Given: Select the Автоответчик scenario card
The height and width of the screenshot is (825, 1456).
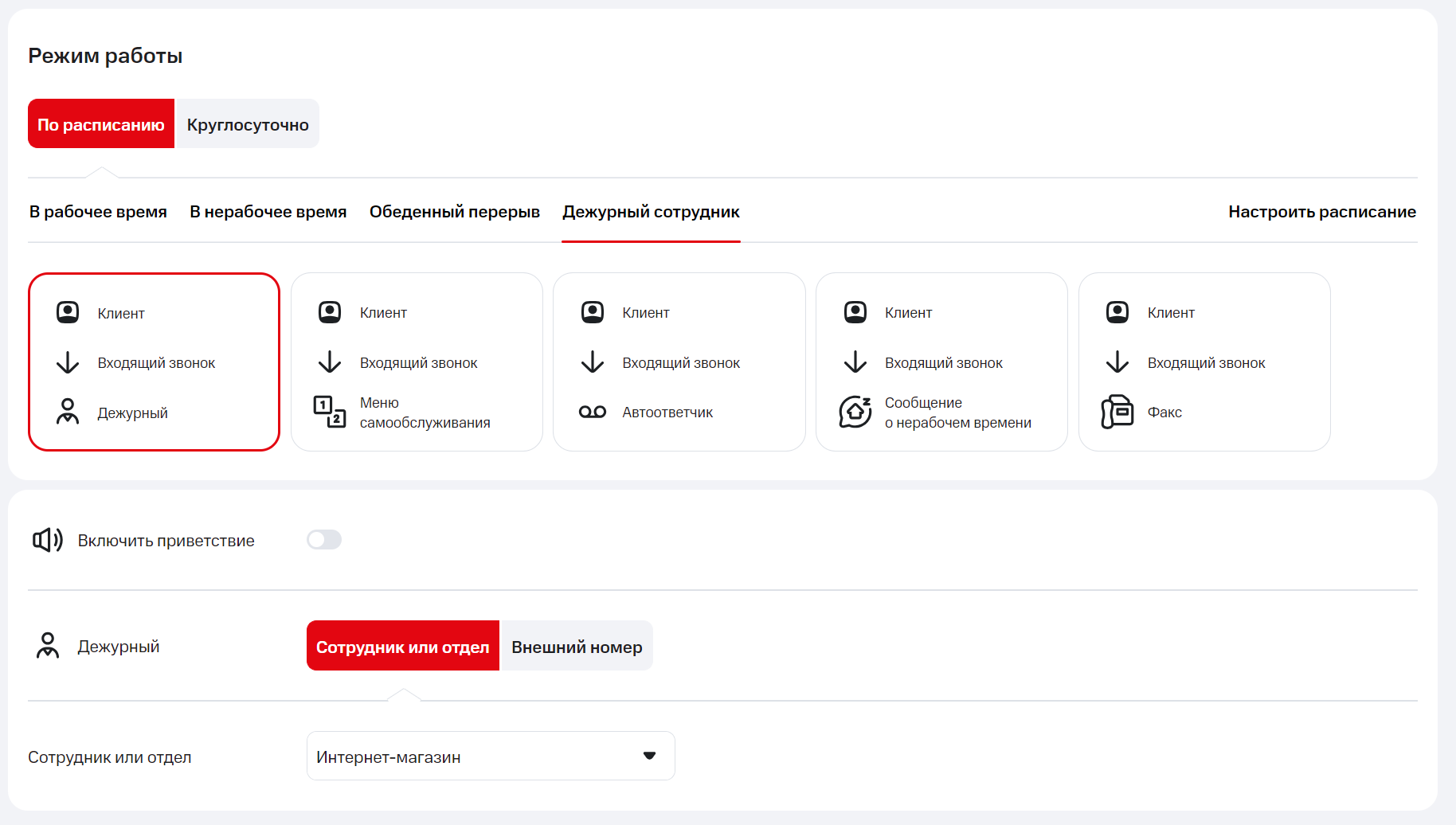Looking at the screenshot, I should 679,362.
